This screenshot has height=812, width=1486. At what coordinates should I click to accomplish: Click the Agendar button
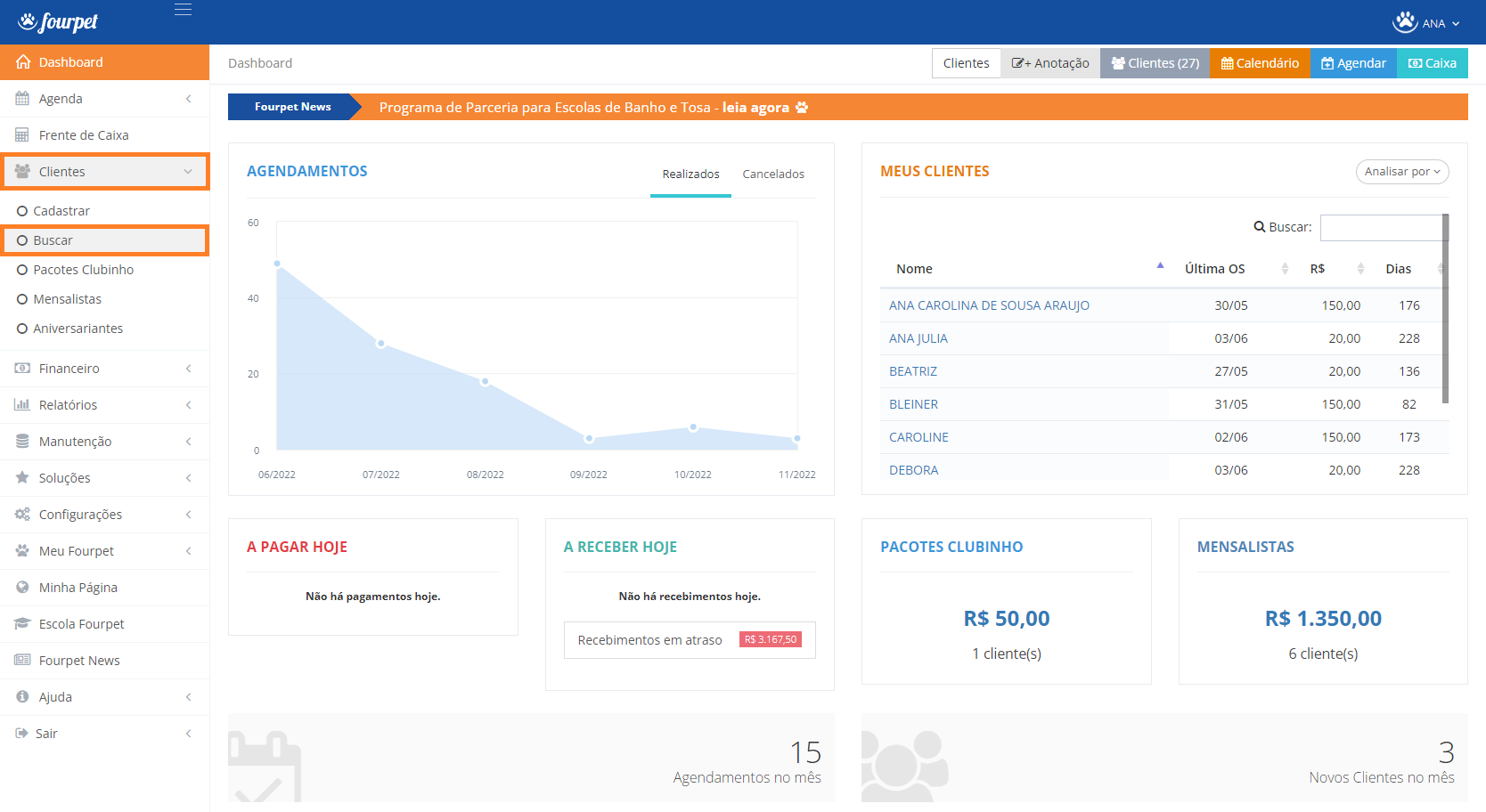point(1353,63)
